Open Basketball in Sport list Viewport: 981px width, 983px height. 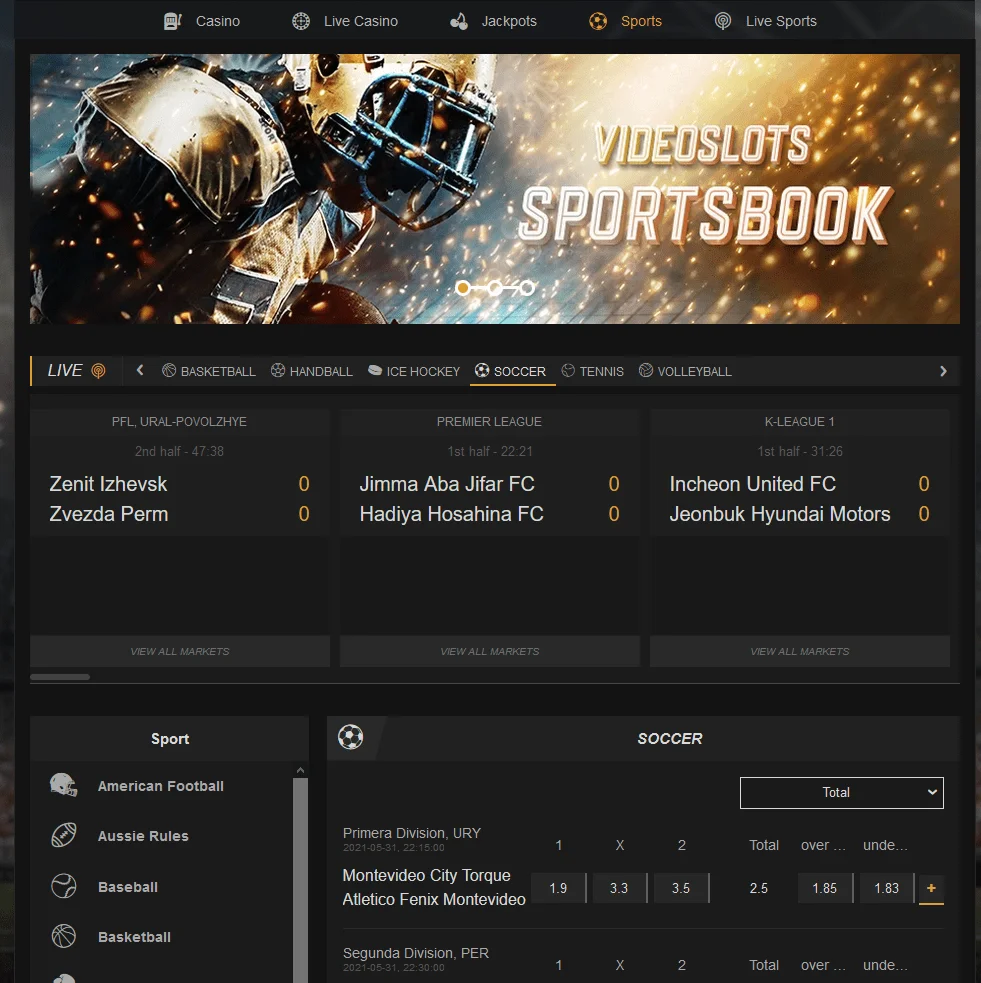(x=134, y=937)
